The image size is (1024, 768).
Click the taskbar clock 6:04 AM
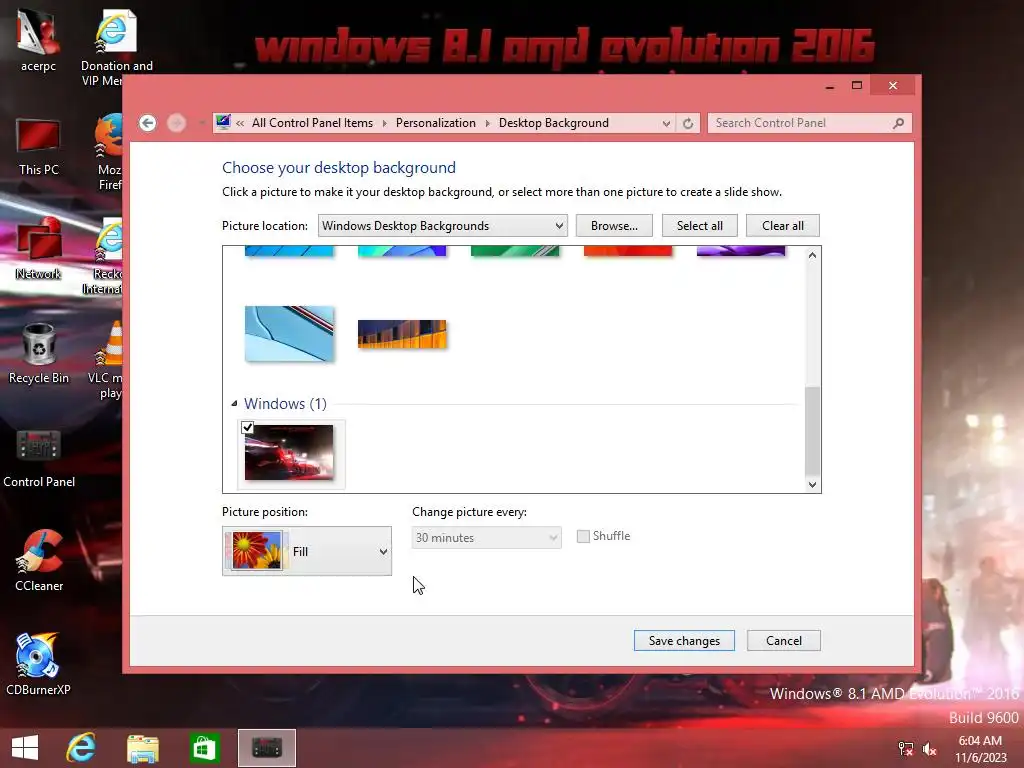tap(980, 741)
